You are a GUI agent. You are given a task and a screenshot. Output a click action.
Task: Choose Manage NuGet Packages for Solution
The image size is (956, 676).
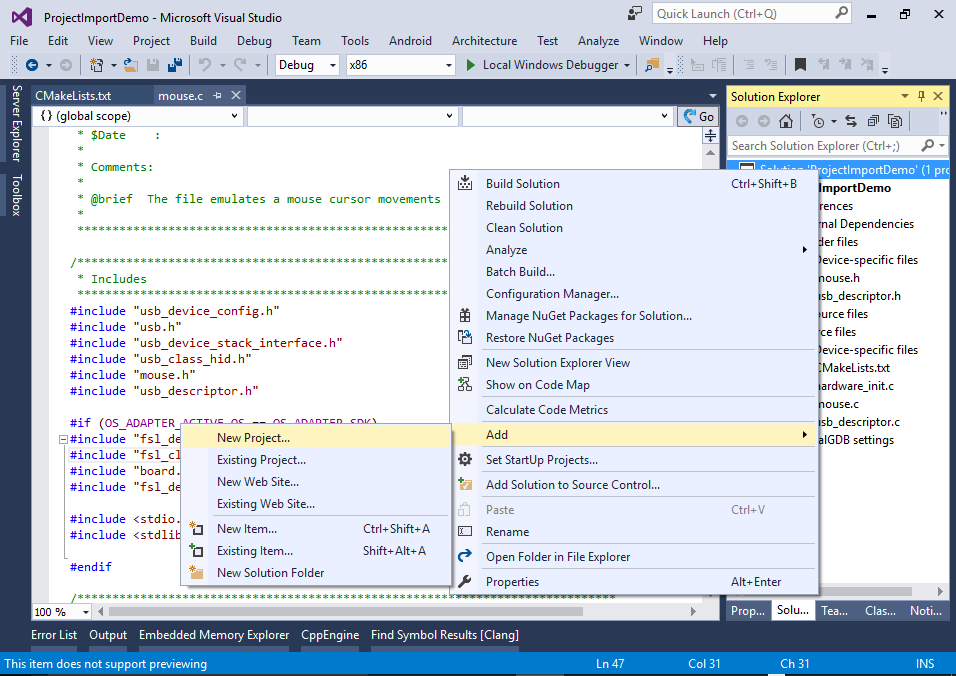click(633, 316)
